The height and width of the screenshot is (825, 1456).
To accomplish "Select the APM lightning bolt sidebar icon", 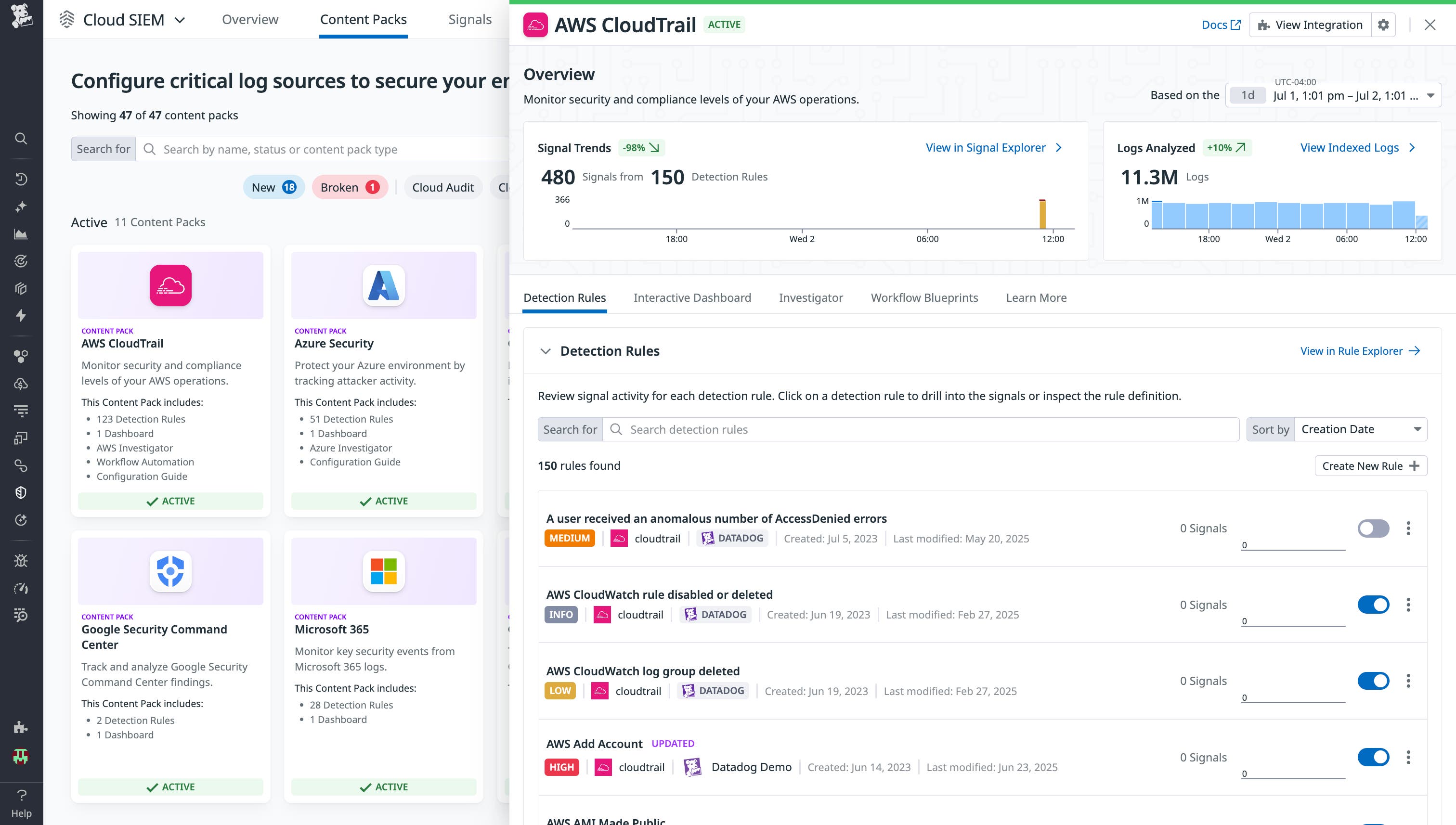I will (21, 316).
